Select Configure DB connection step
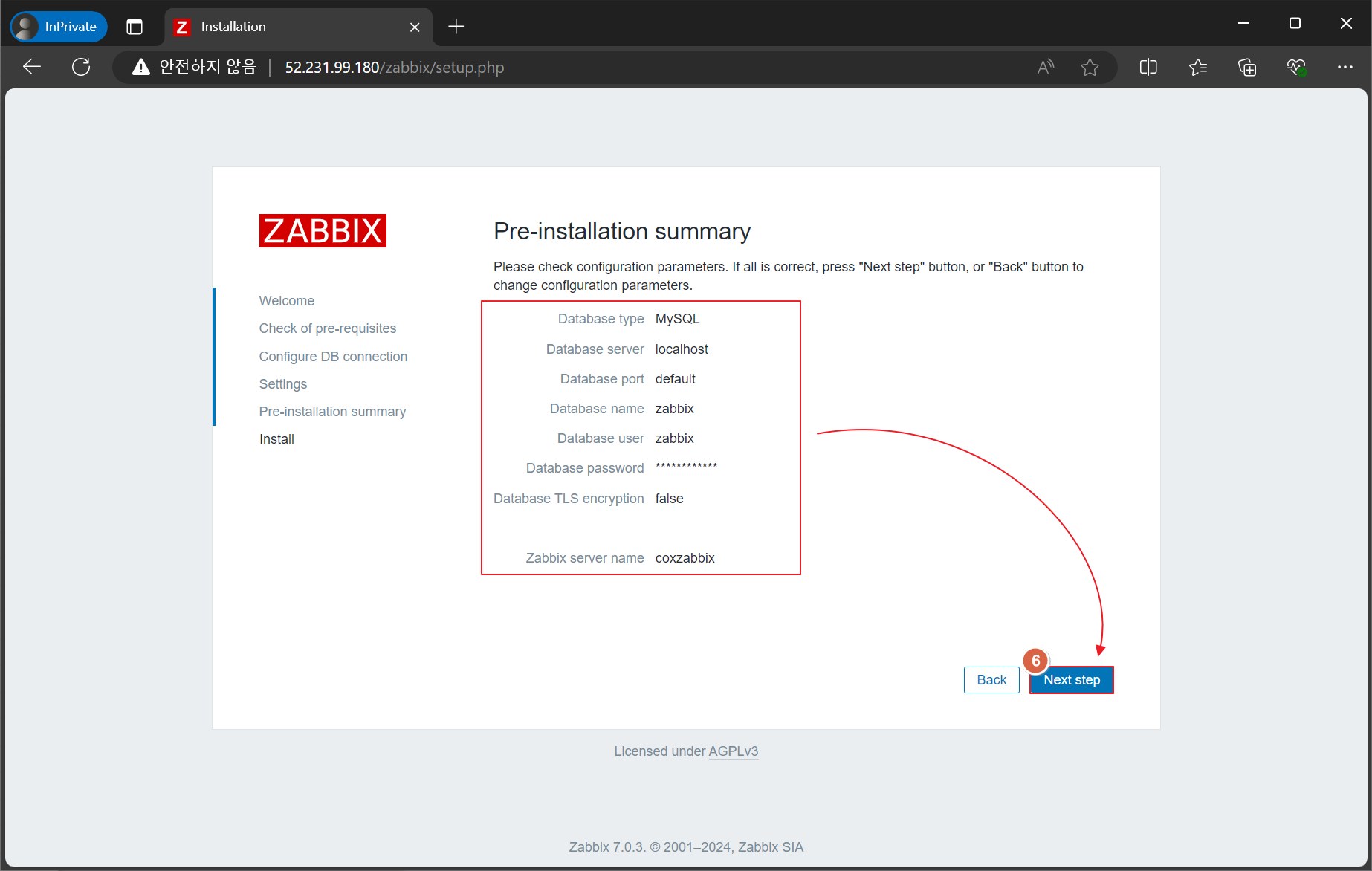 click(333, 357)
